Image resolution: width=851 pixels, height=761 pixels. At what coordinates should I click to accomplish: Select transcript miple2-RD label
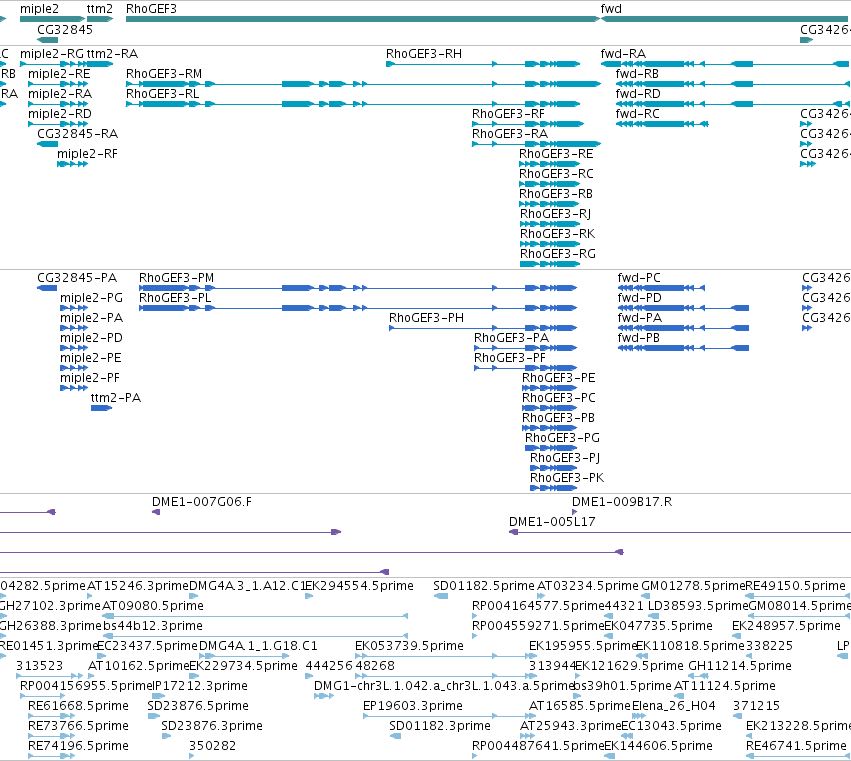coord(60,114)
